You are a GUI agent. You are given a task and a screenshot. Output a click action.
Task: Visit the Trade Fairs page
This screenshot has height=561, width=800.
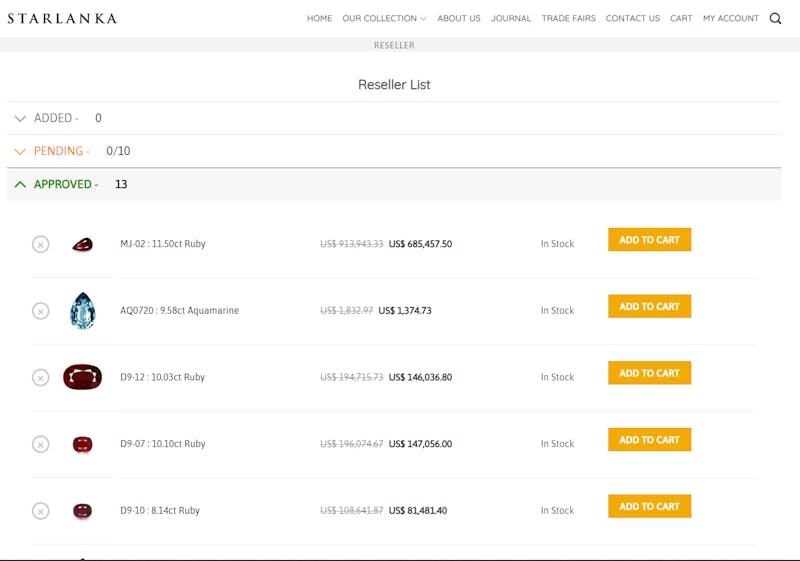[568, 18]
